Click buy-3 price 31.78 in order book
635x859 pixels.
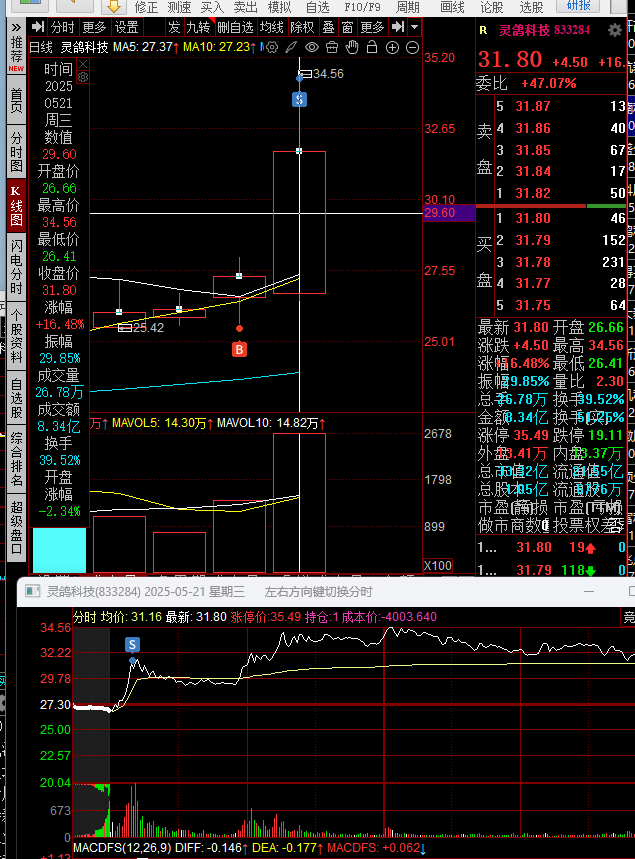(533, 262)
